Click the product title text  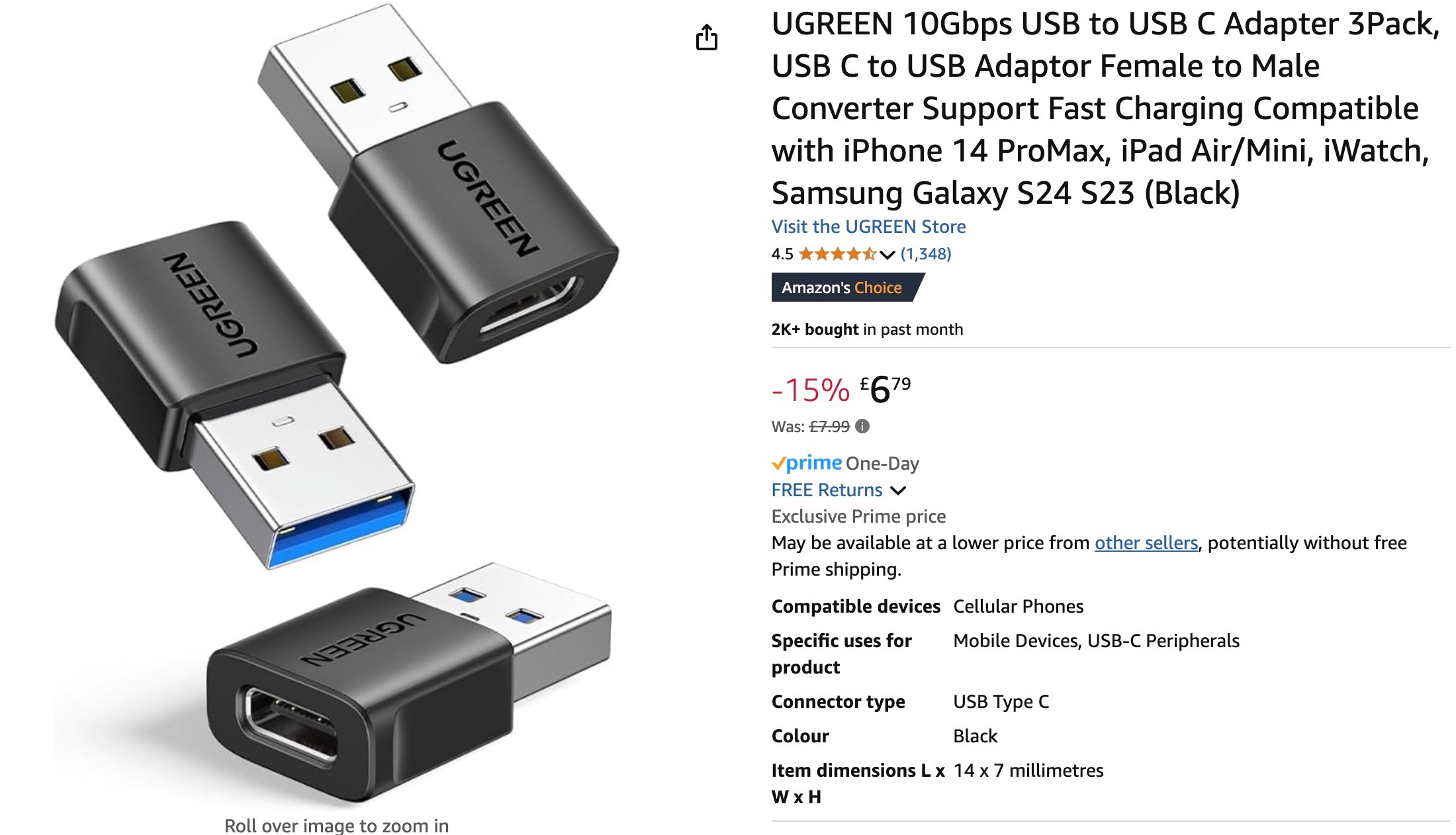click(x=1105, y=108)
